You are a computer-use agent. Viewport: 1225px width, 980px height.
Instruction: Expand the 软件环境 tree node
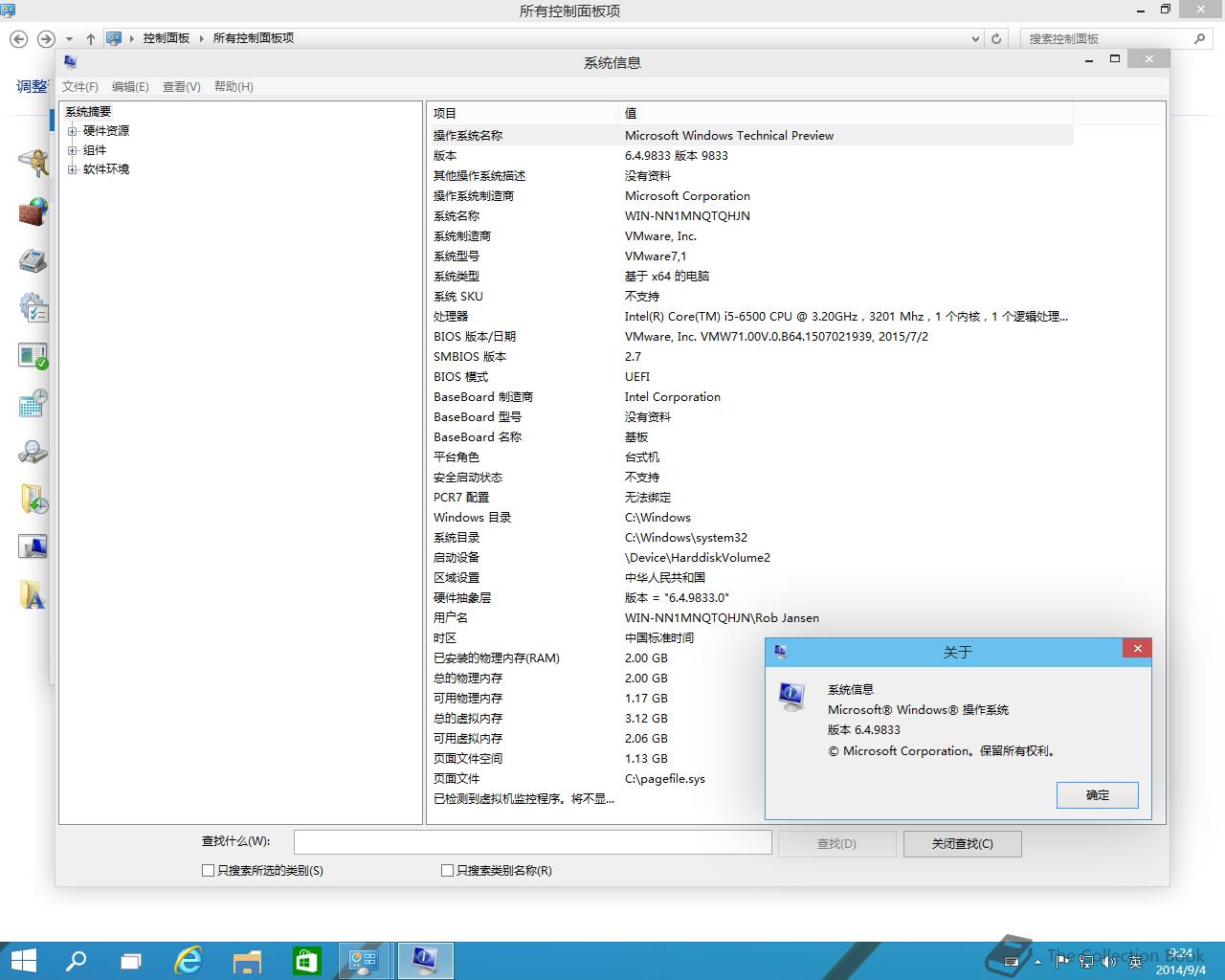[x=73, y=169]
